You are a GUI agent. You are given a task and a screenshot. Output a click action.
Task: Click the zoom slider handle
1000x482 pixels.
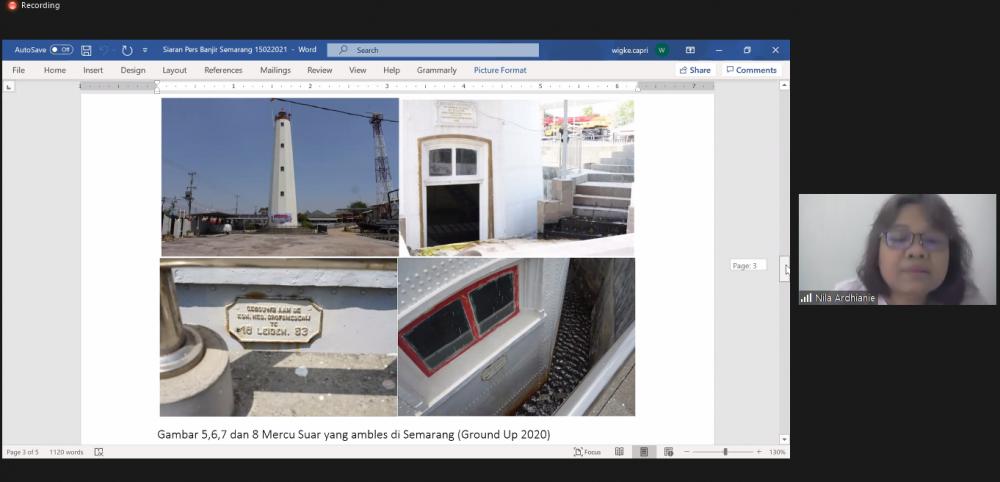point(725,452)
